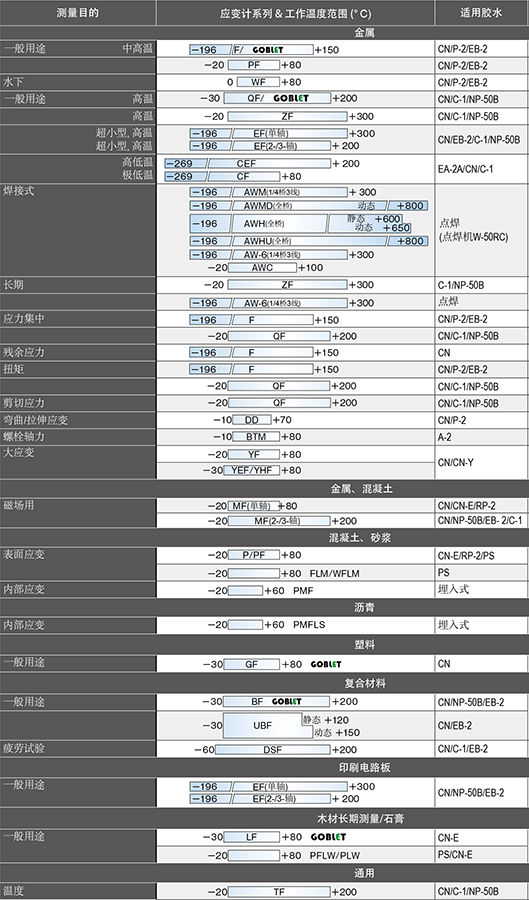Click the CEF temperature range bar

pyautogui.click(x=247, y=164)
